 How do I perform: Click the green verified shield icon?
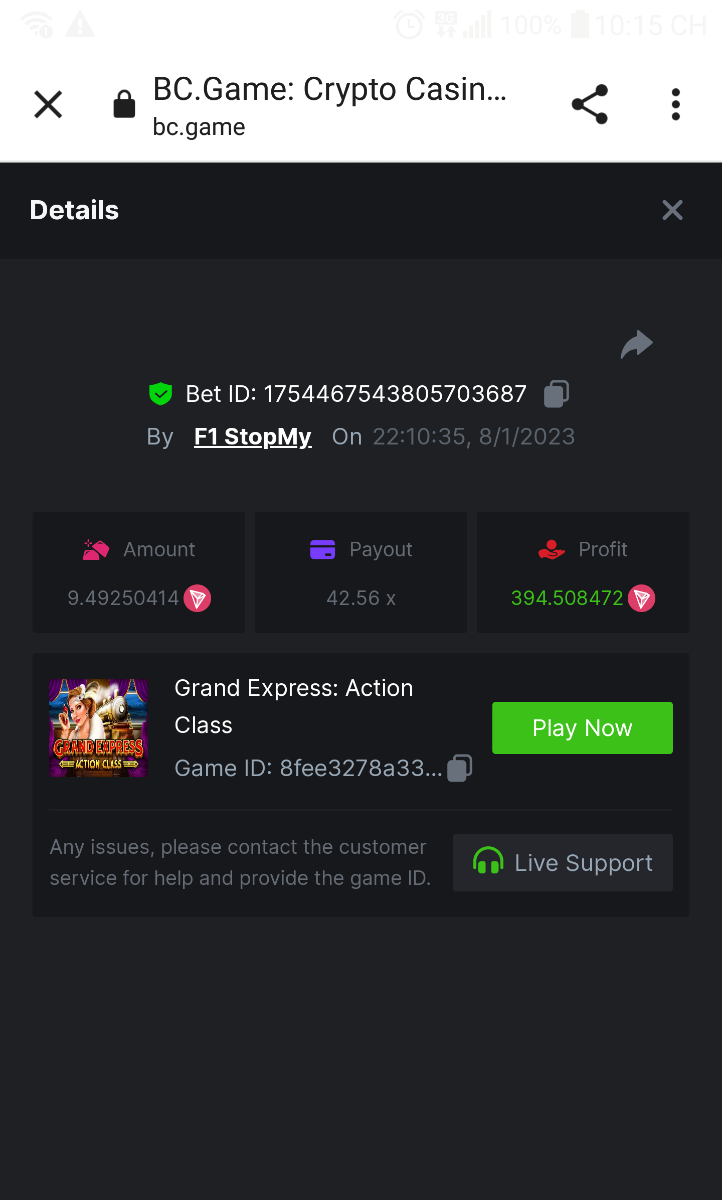tap(160, 394)
